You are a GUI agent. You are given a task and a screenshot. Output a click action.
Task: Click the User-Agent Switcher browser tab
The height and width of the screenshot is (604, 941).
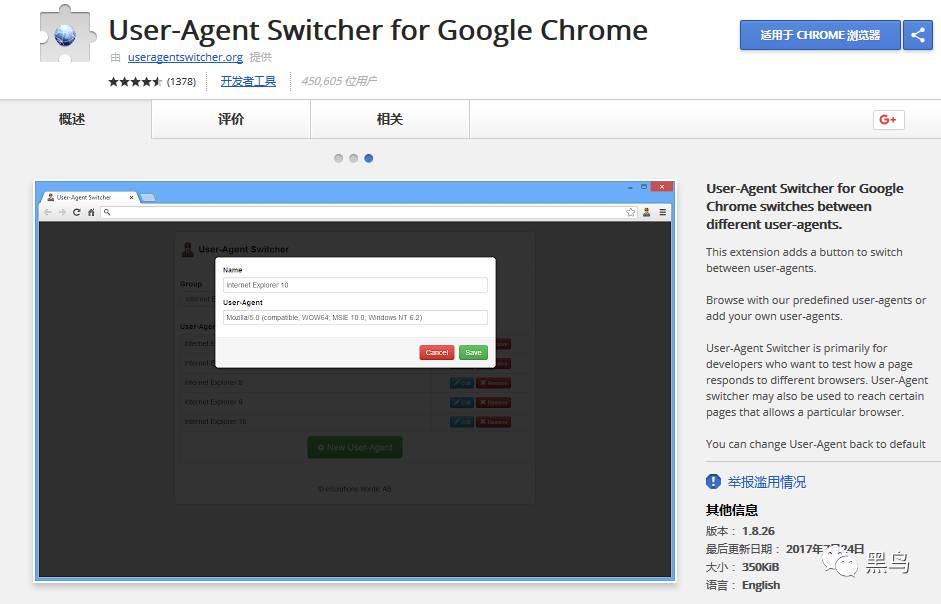pyautogui.click(x=89, y=197)
